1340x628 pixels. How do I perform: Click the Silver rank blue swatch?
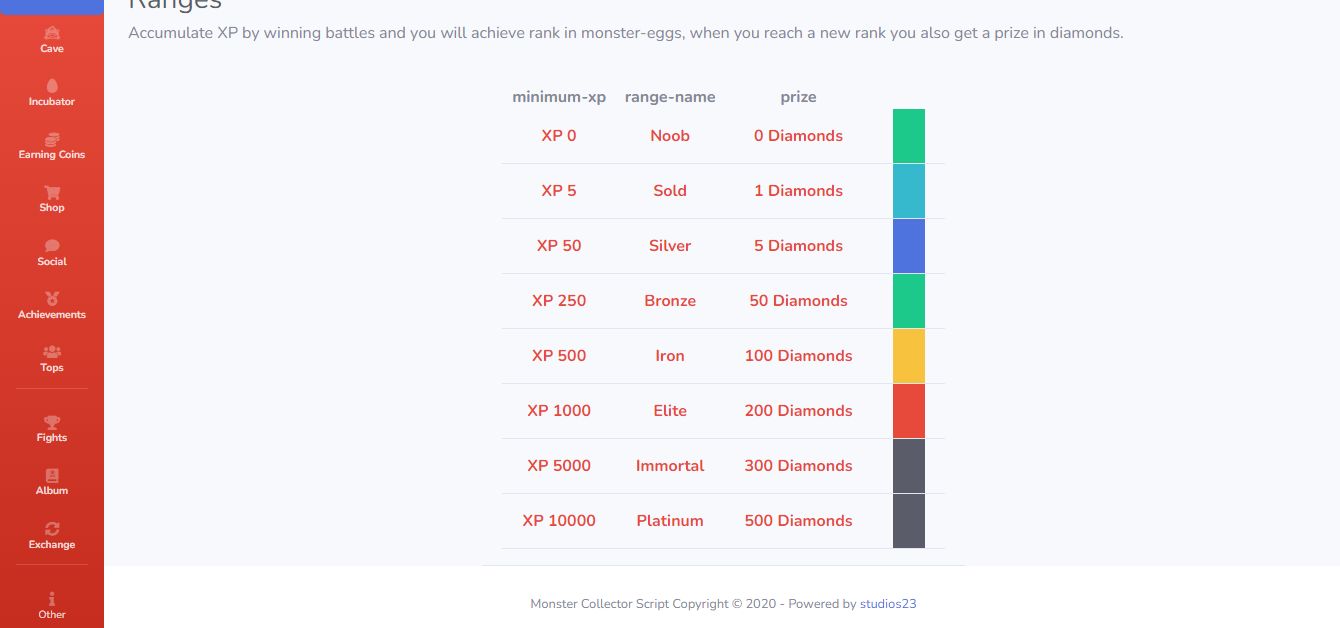click(909, 246)
